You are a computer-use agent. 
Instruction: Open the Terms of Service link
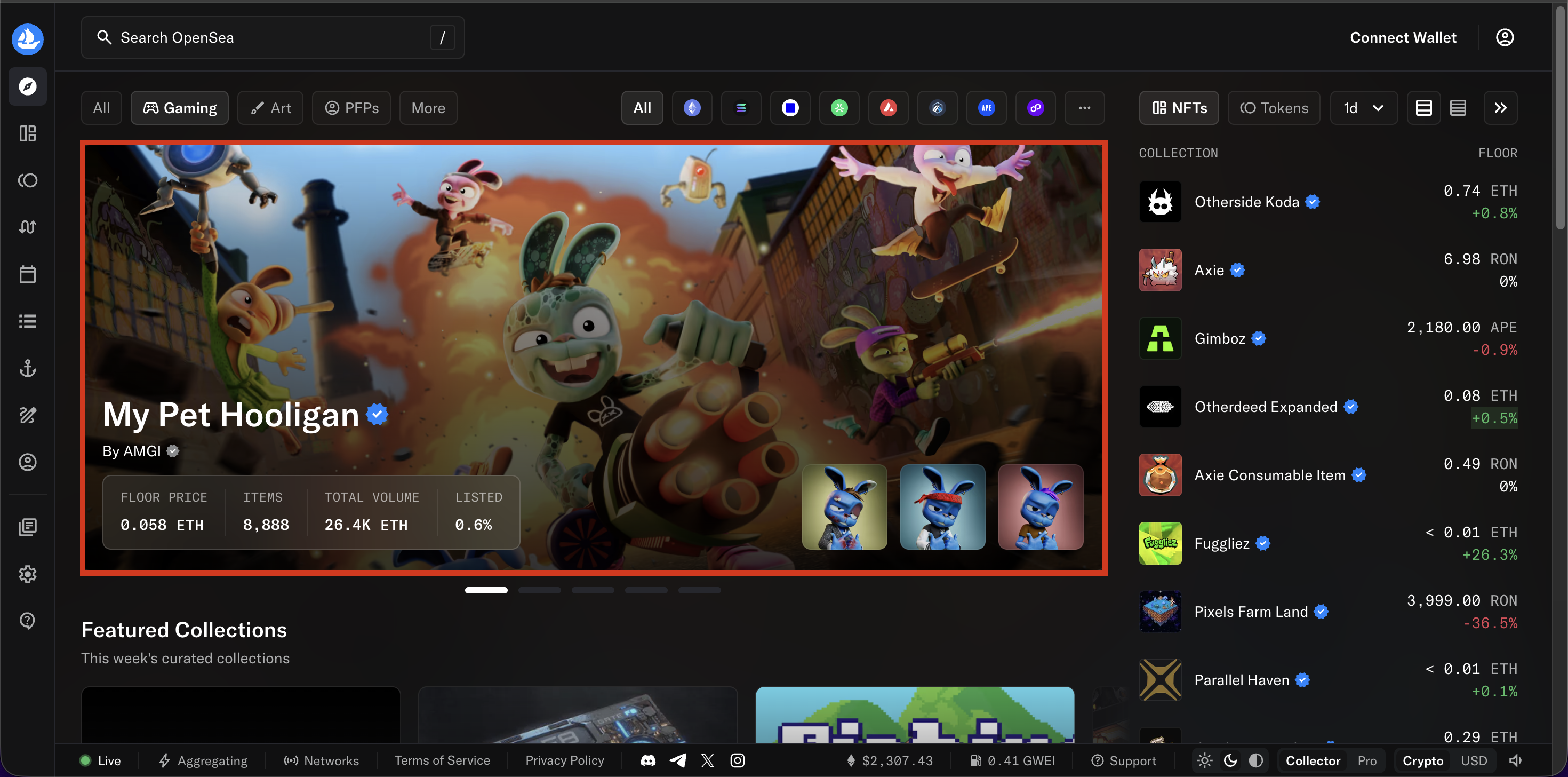[442, 760]
